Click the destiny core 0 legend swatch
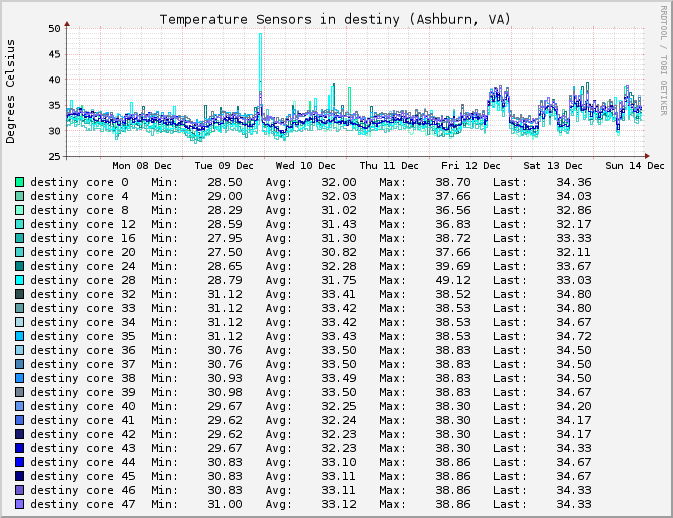 [x=19, y=182]
